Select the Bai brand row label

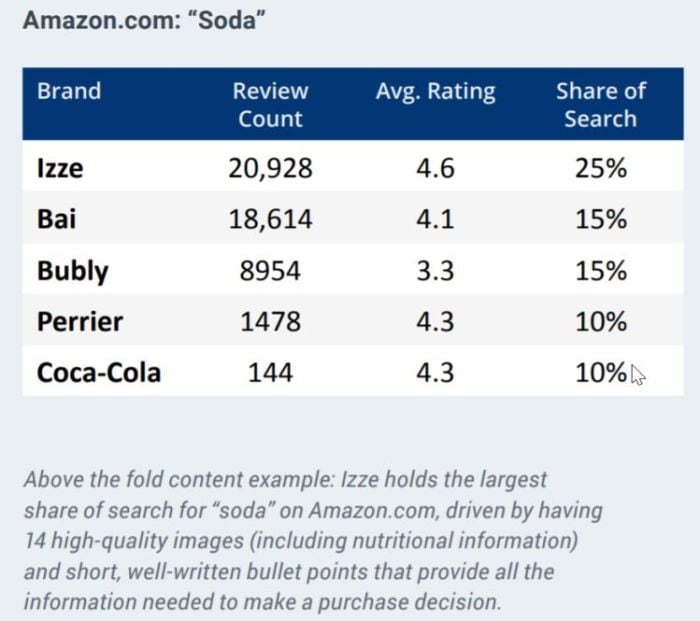[x=57, y=219]
